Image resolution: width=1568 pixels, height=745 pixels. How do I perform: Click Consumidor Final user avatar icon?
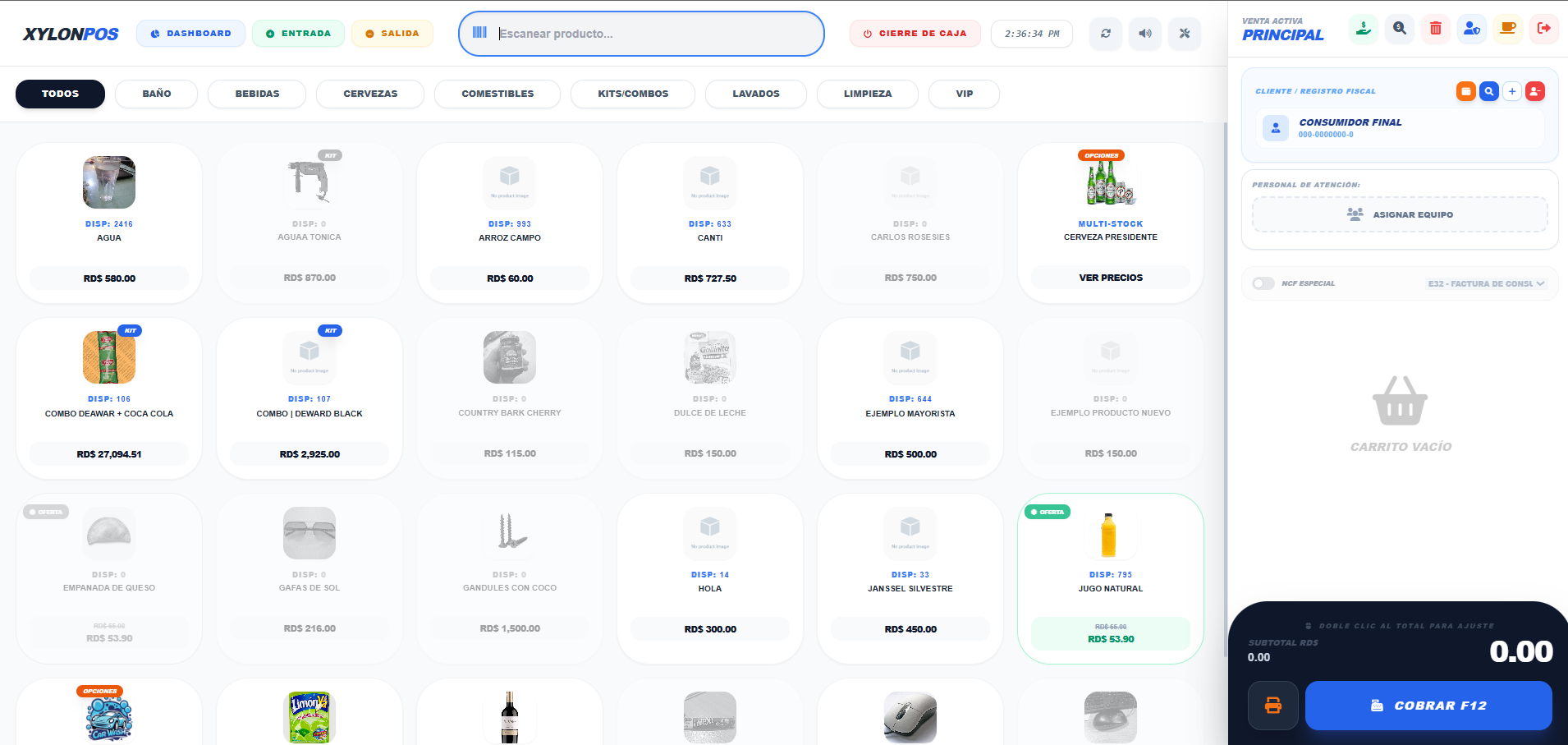click(1276, 128)
